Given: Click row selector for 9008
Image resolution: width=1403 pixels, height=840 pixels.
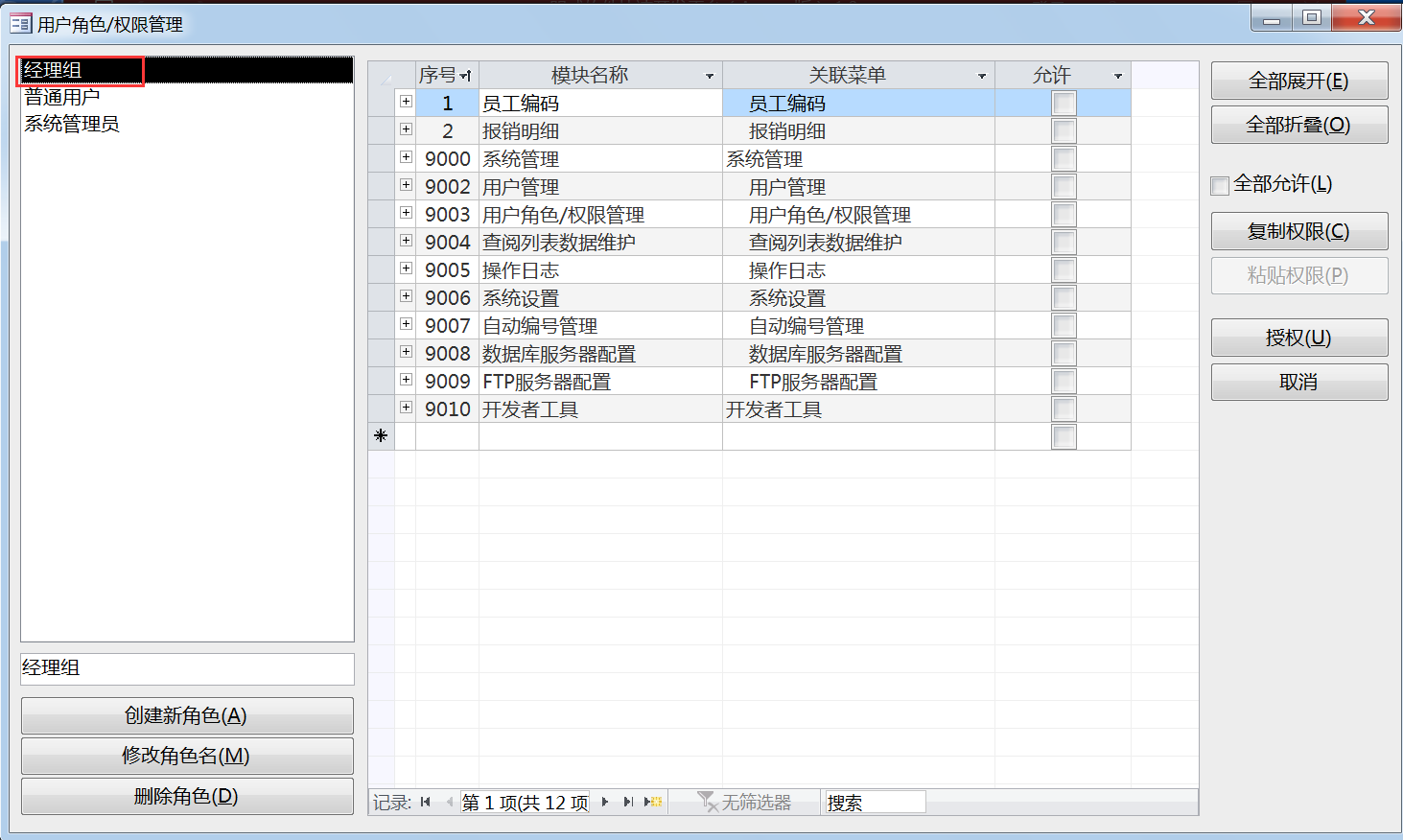Looking at the screenshot, I should coord(381,354).
